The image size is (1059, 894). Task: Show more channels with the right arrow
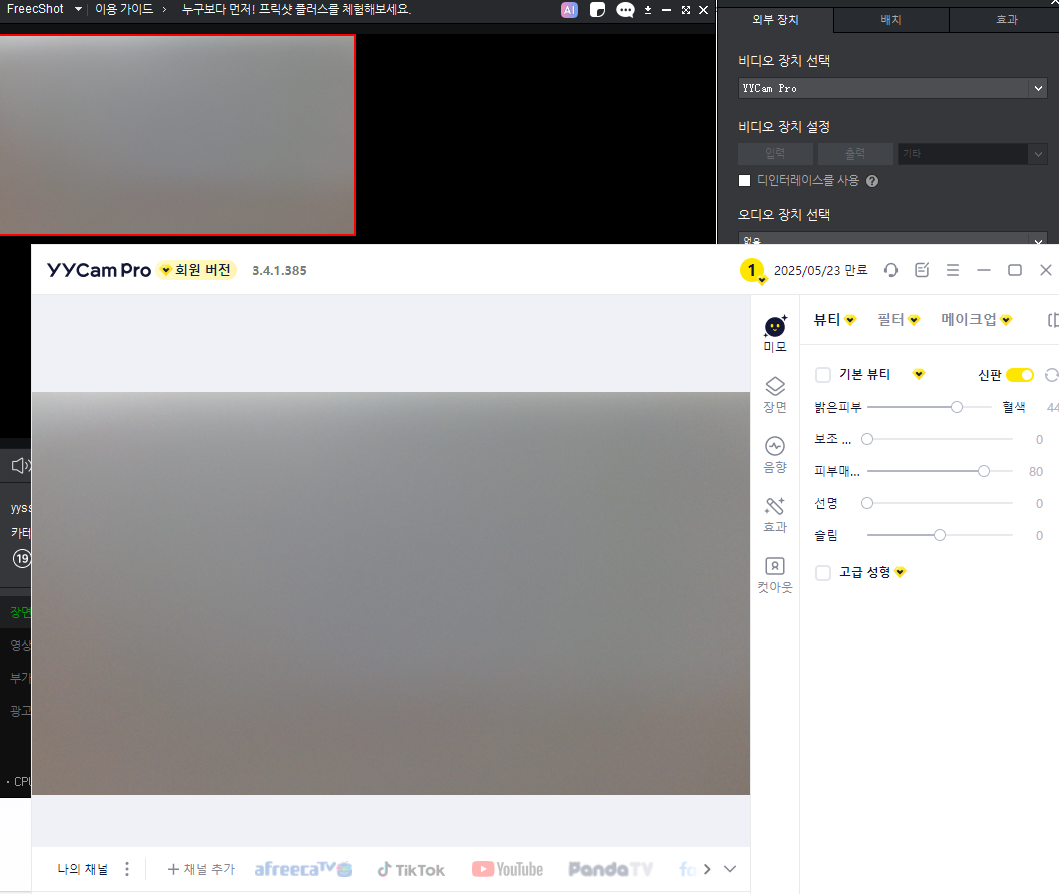pyautogui.click(x=707, y=869)
